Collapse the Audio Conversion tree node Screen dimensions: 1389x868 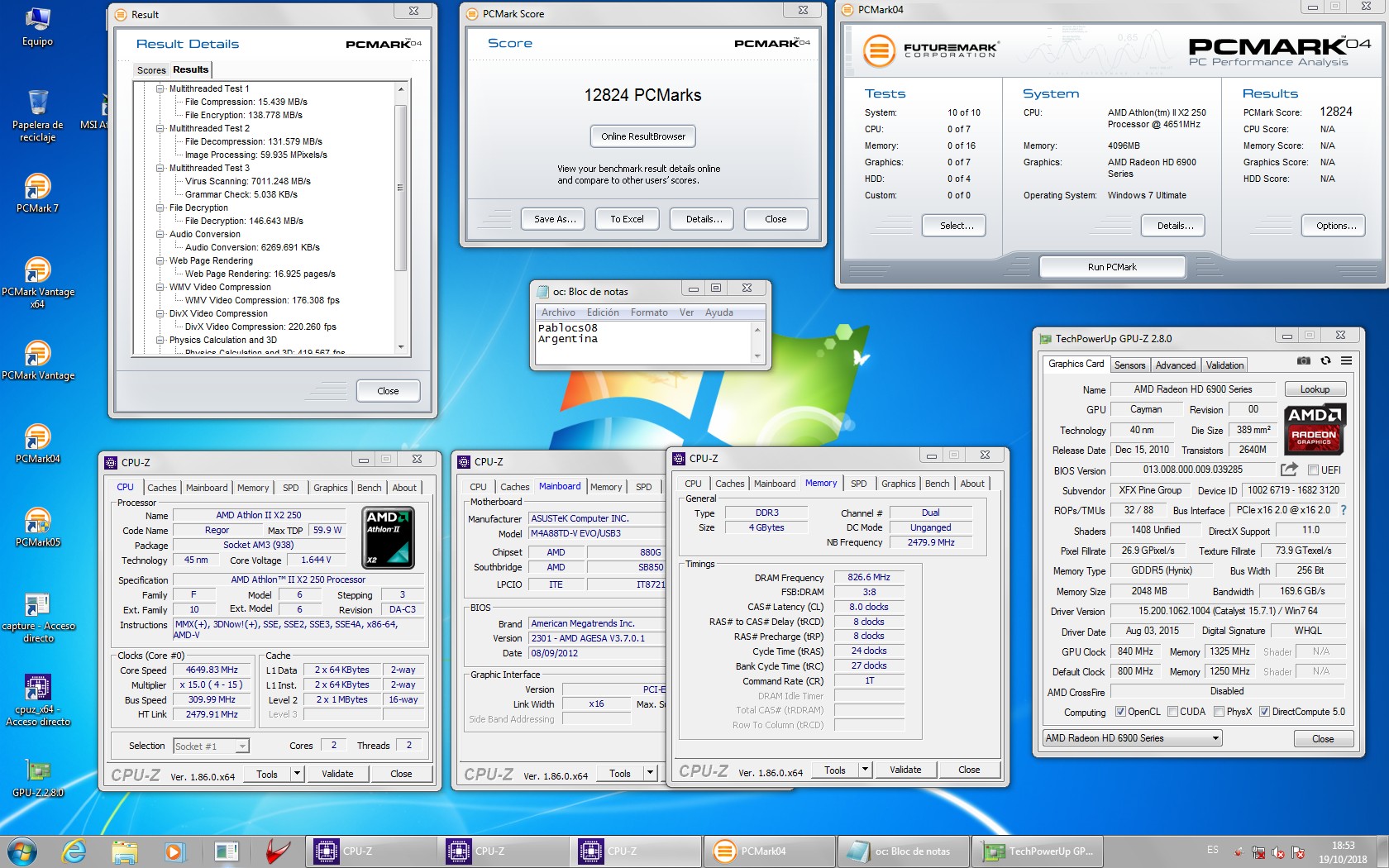click(x=160, y=234)
